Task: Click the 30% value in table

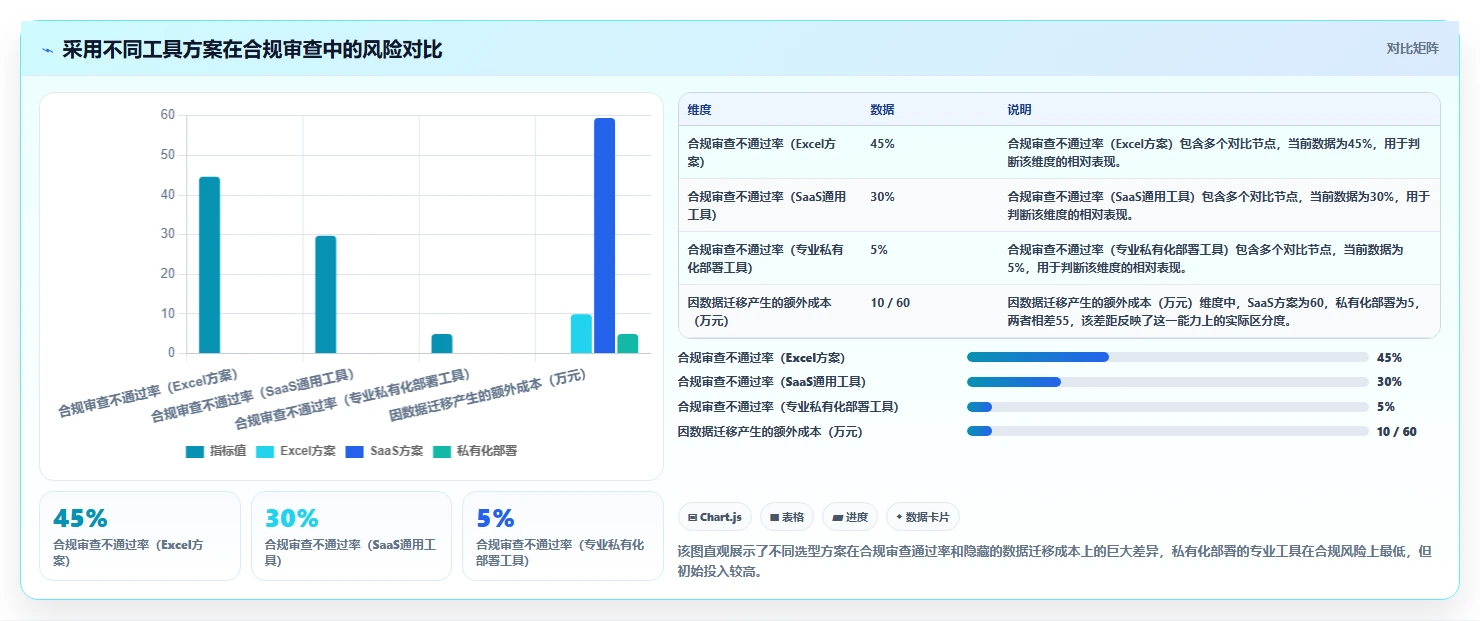Action: tap(882, 197)
